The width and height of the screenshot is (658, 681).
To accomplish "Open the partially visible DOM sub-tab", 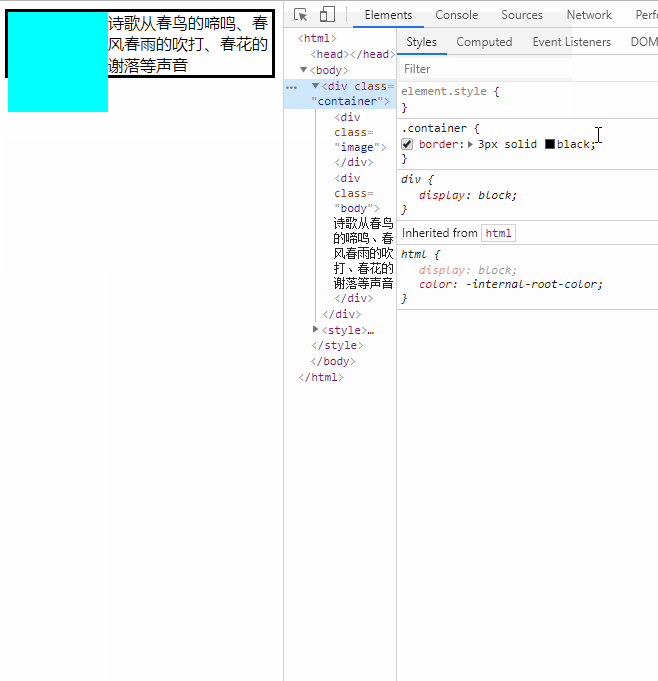I will [x=644, y=42].
